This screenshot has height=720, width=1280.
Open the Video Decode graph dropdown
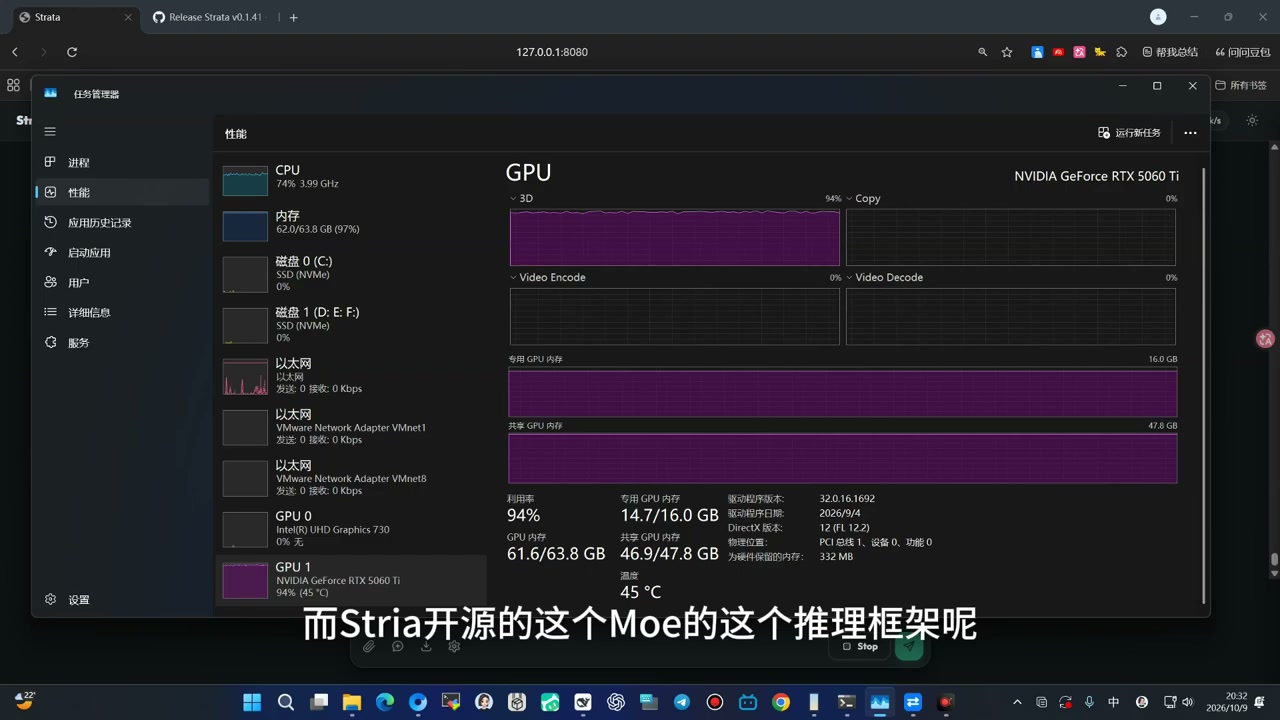pyautogui.click(x=885, y=277)
